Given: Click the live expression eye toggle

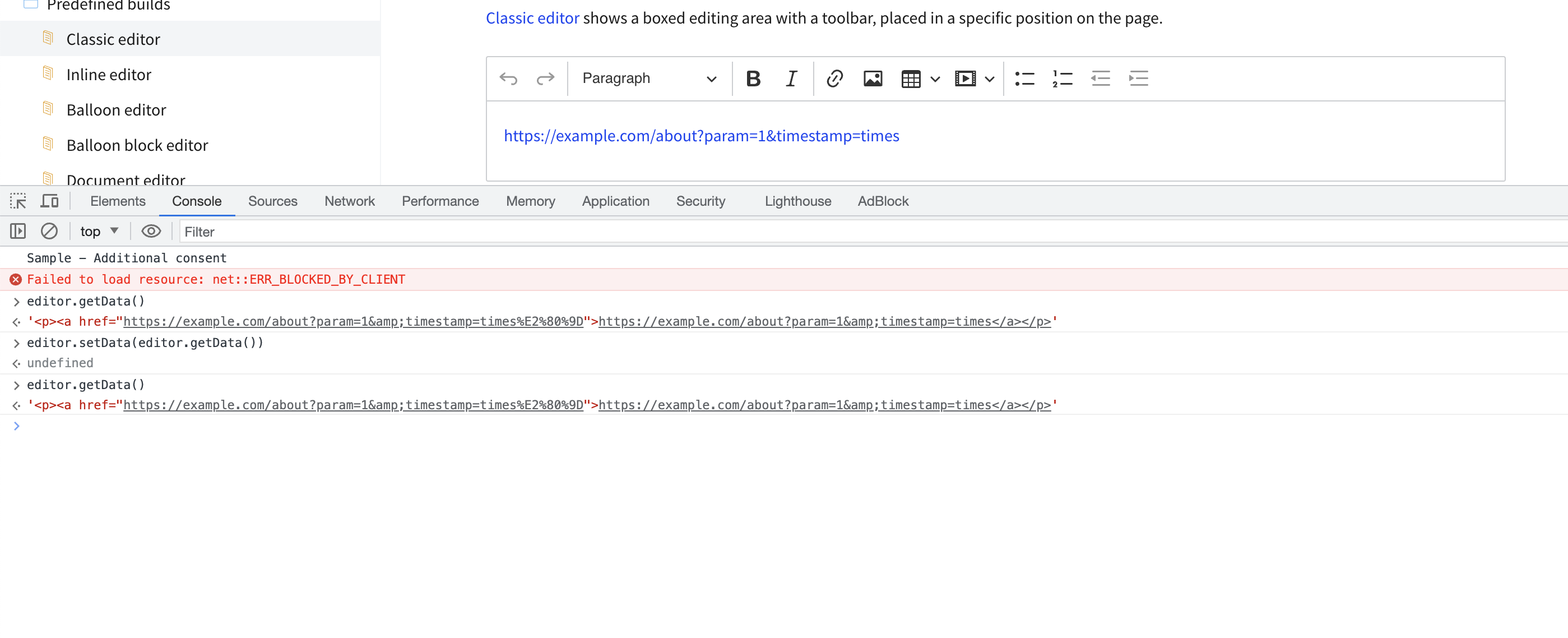Looking at the screenshot, I should [151, 231].
